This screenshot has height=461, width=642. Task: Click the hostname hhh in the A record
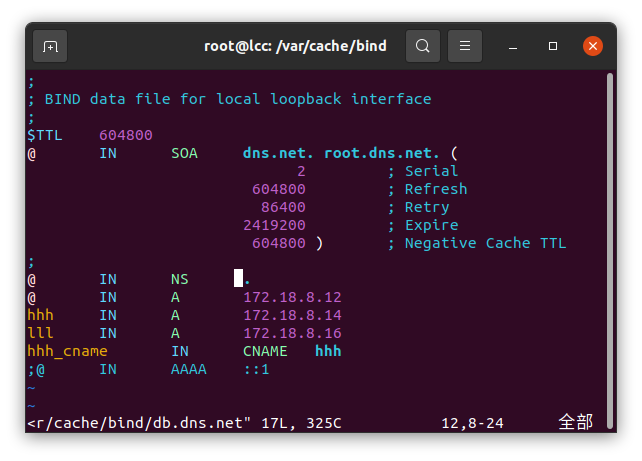(41, 315)
